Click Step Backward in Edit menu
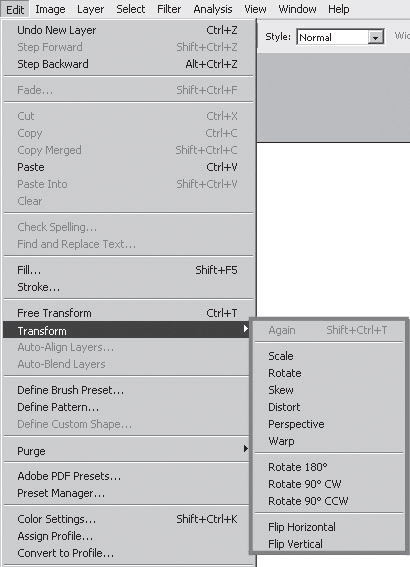Screen dimensions: 410x567 coord(128,64)
